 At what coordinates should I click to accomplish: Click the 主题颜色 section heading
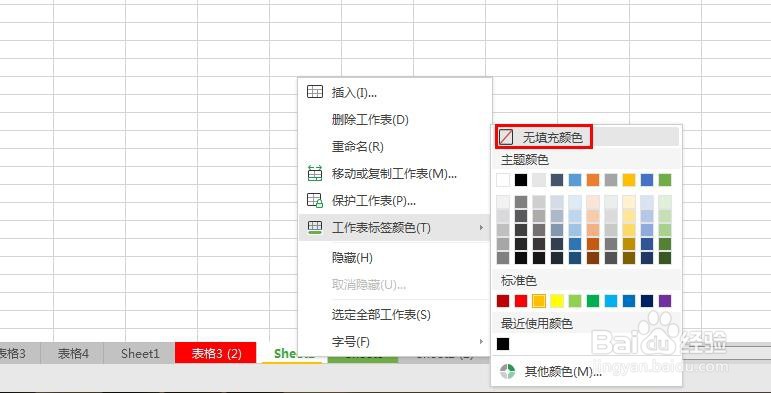point(525,160)
